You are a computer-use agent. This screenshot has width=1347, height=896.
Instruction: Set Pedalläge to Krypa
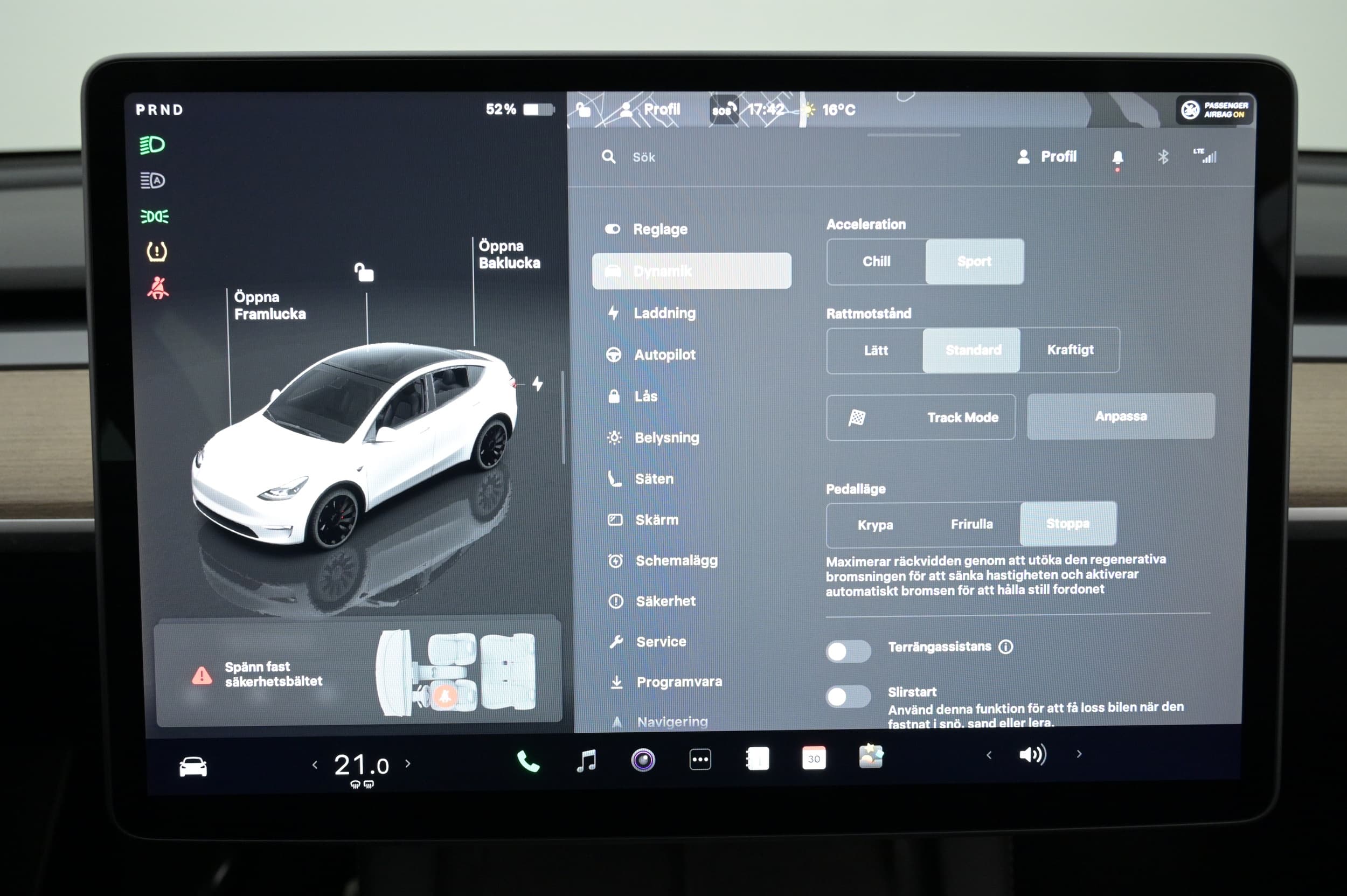[875, 525]
